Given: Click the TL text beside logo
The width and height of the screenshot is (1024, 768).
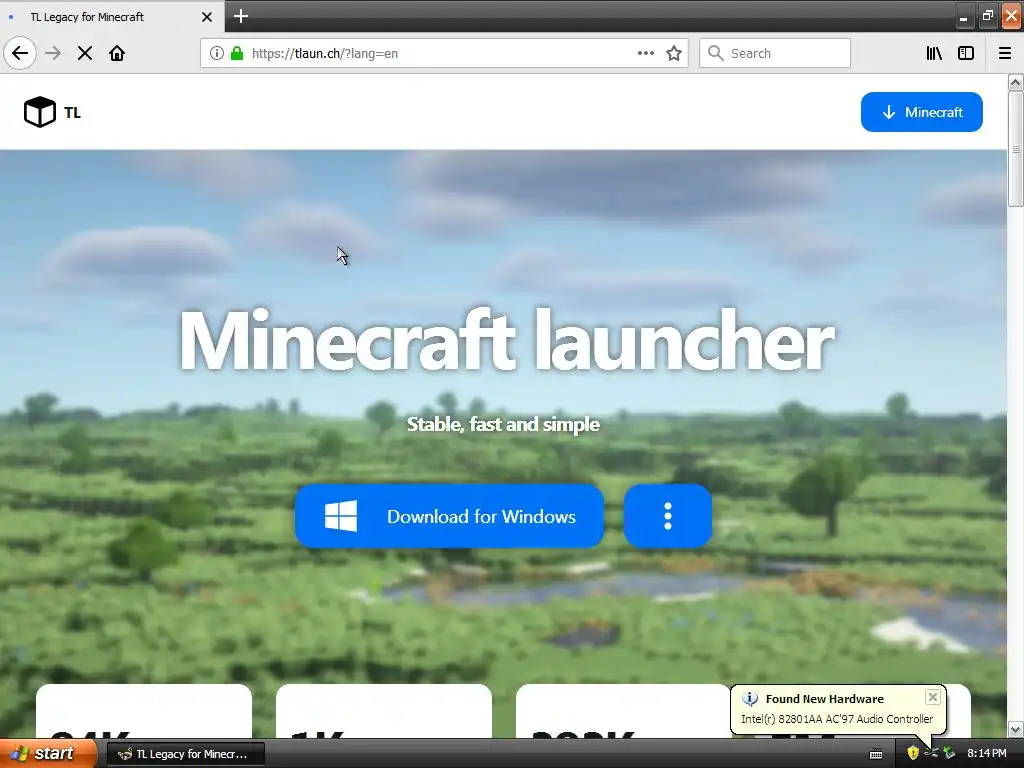Looking at the screenshot, I should [x=72, y=112].
